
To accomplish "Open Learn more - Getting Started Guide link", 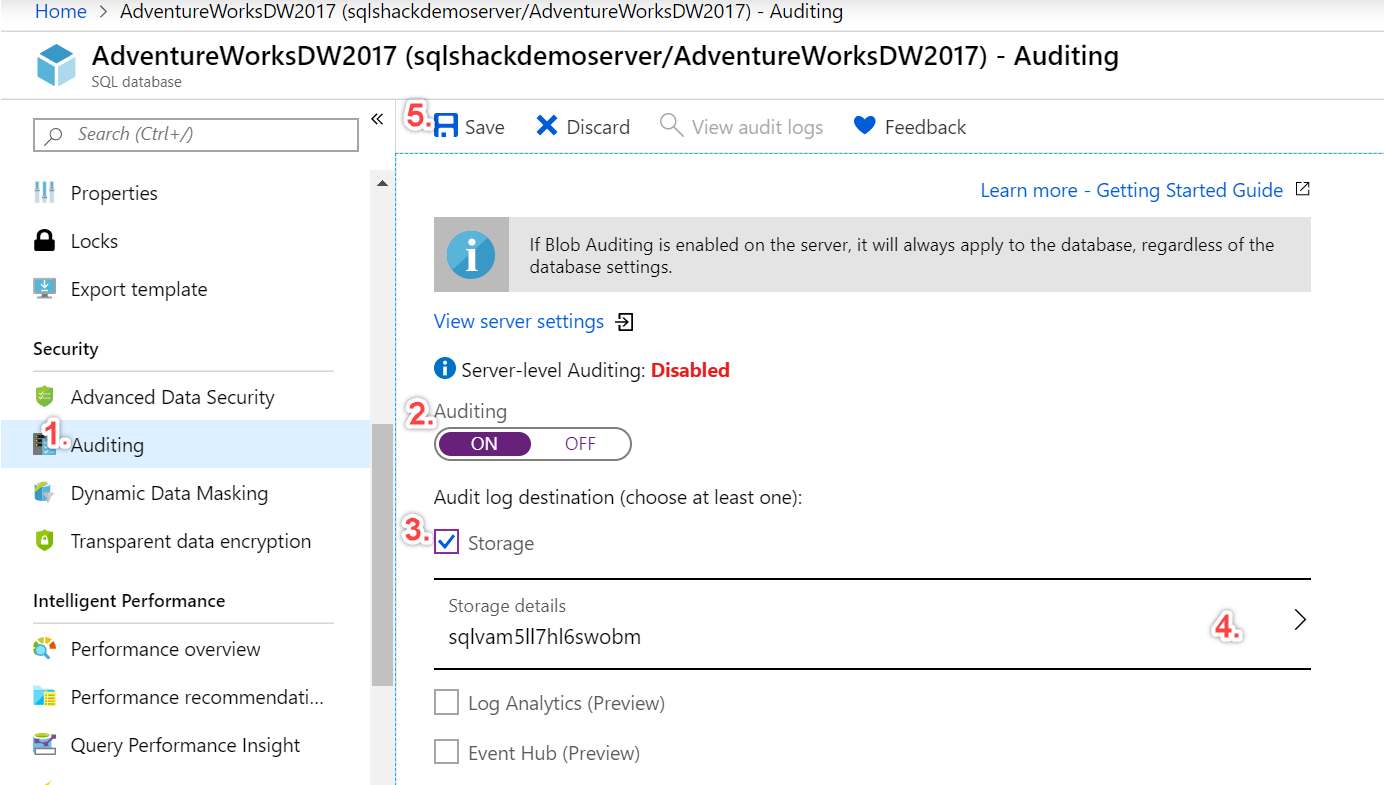I will pyautogui.click(x=1131, y=190).
